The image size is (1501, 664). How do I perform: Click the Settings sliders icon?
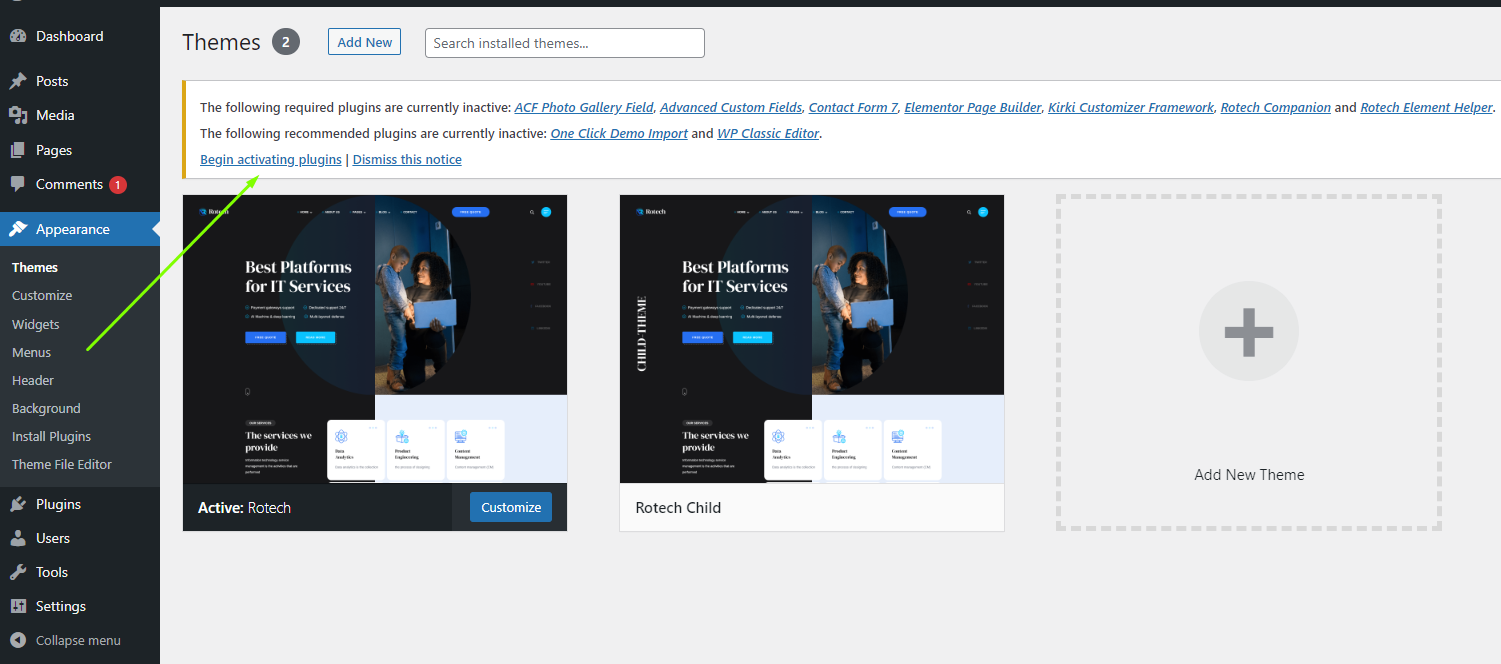click(x=18, y=606)
